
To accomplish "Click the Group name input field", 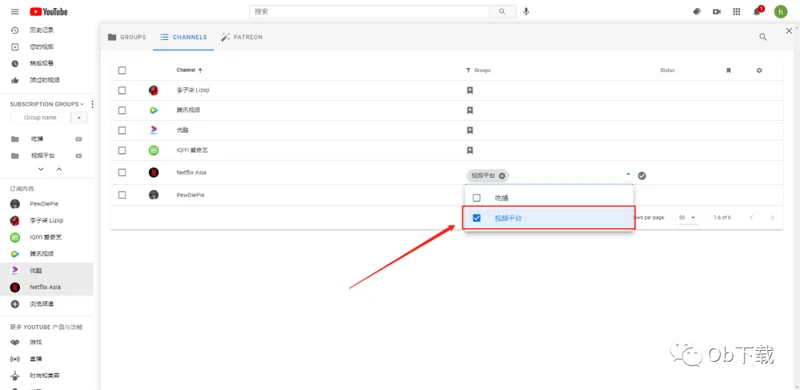I will (x=41, y=117).
